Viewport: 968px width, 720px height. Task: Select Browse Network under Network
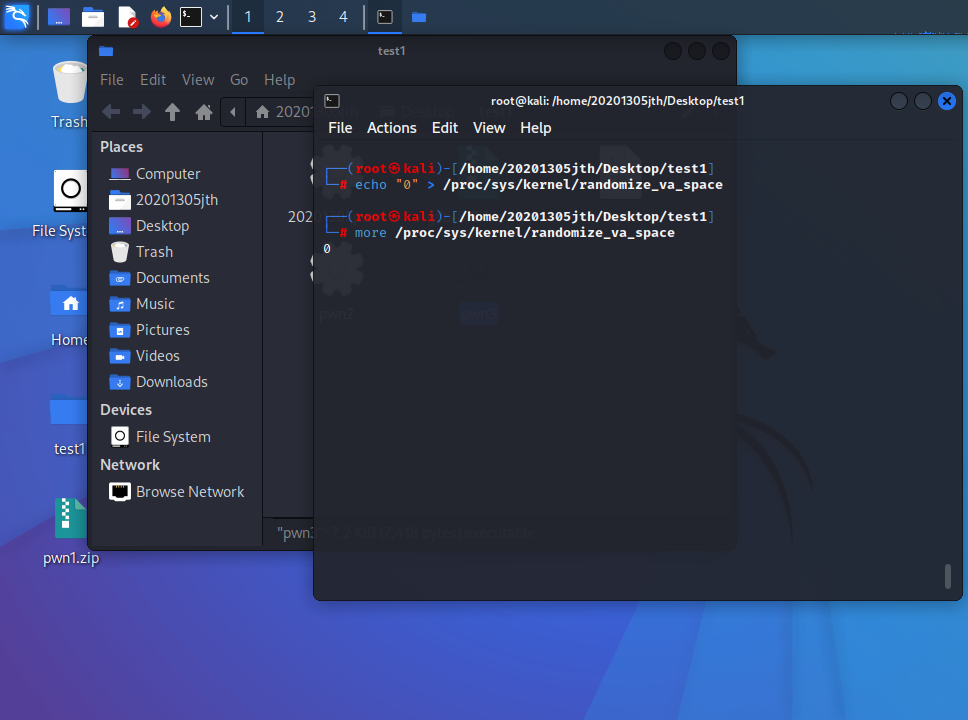tap(177, 492)
